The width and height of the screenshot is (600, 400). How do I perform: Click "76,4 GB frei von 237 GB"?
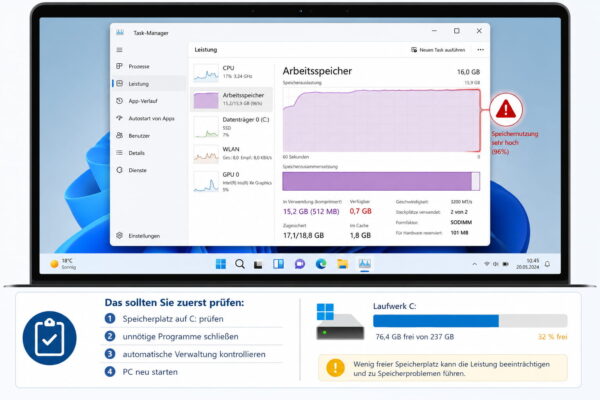[415, 337]
